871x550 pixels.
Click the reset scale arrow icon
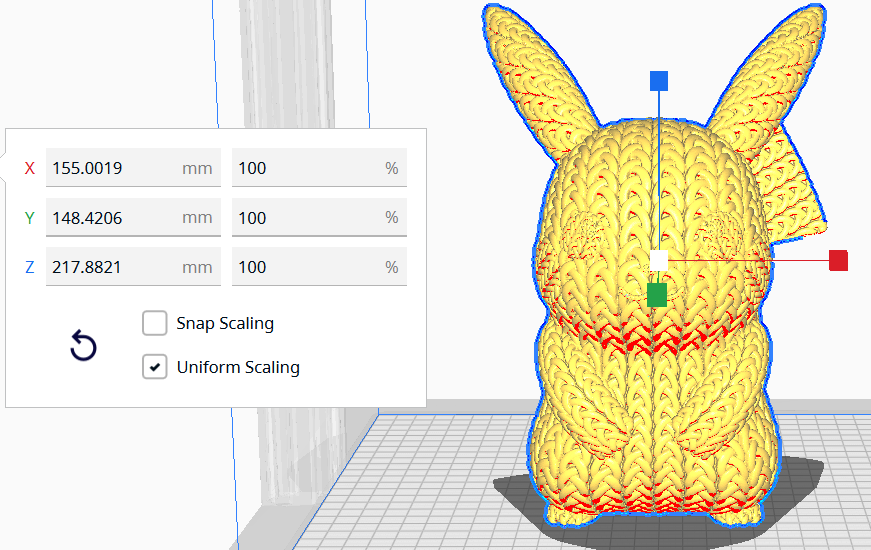[83, 346]
